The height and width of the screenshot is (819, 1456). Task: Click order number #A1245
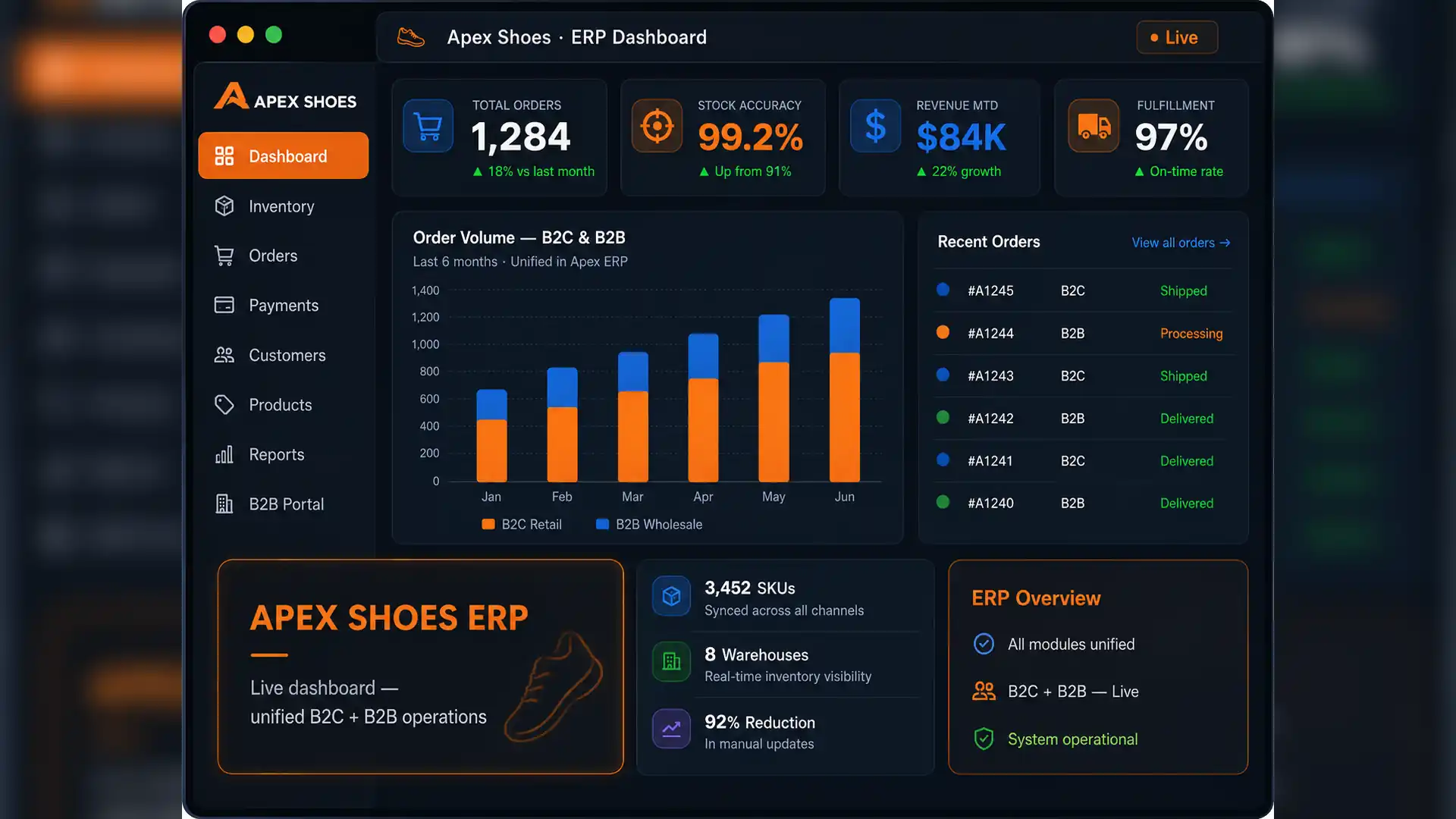click(x=990, y=290)
